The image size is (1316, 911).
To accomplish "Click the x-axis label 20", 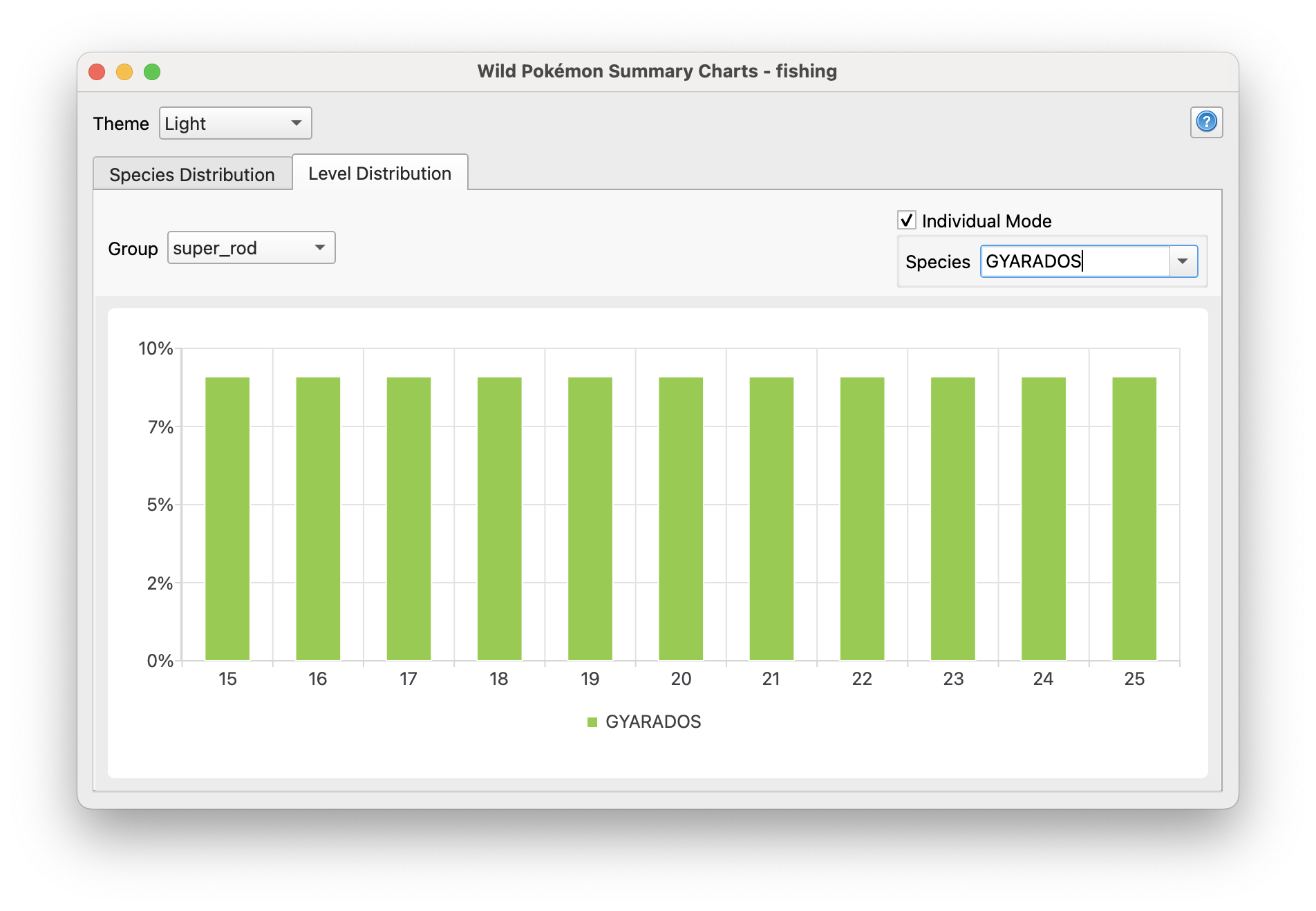I will pos(681,679).
